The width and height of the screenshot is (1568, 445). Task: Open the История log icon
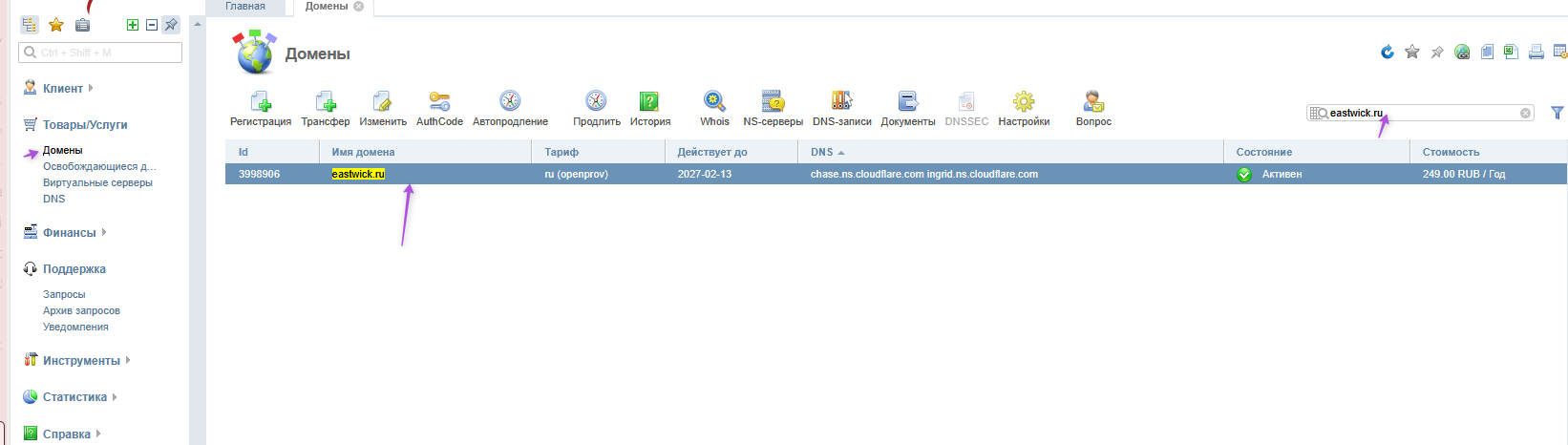(x=649, y=102)
